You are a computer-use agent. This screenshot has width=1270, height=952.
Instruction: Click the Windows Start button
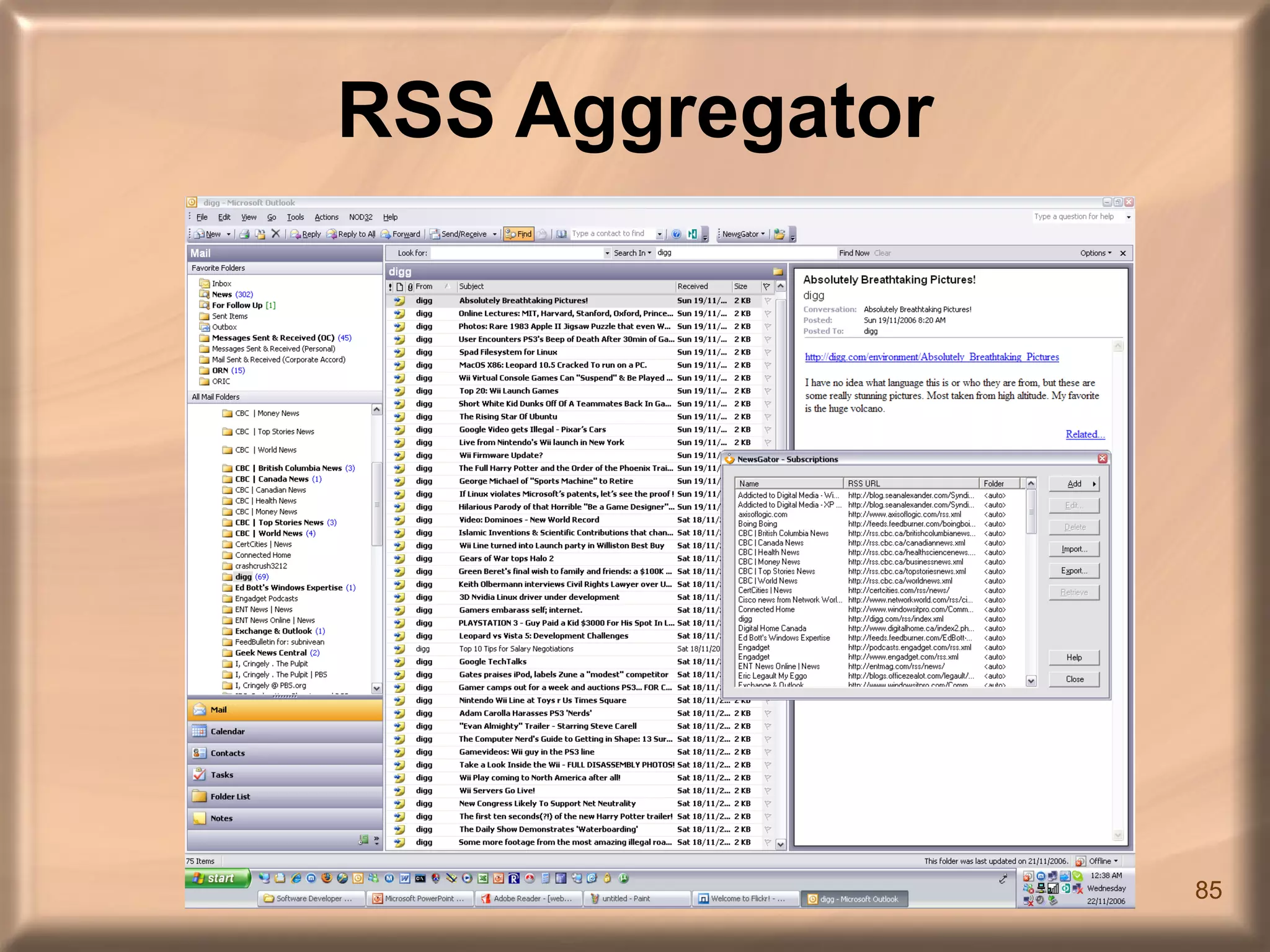click(x=217, y=878)
